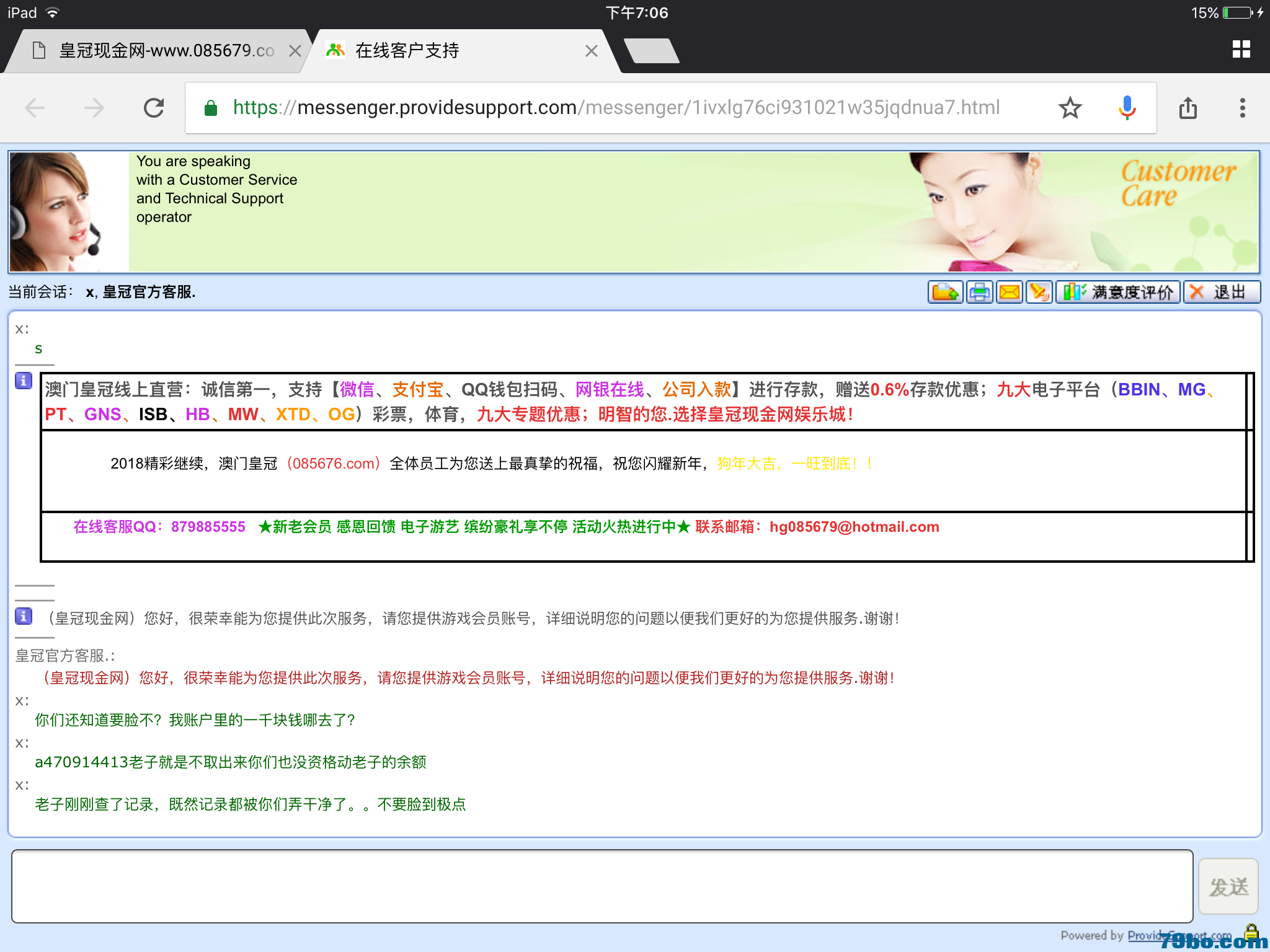Go back with the back arrow

click(35, 108)
